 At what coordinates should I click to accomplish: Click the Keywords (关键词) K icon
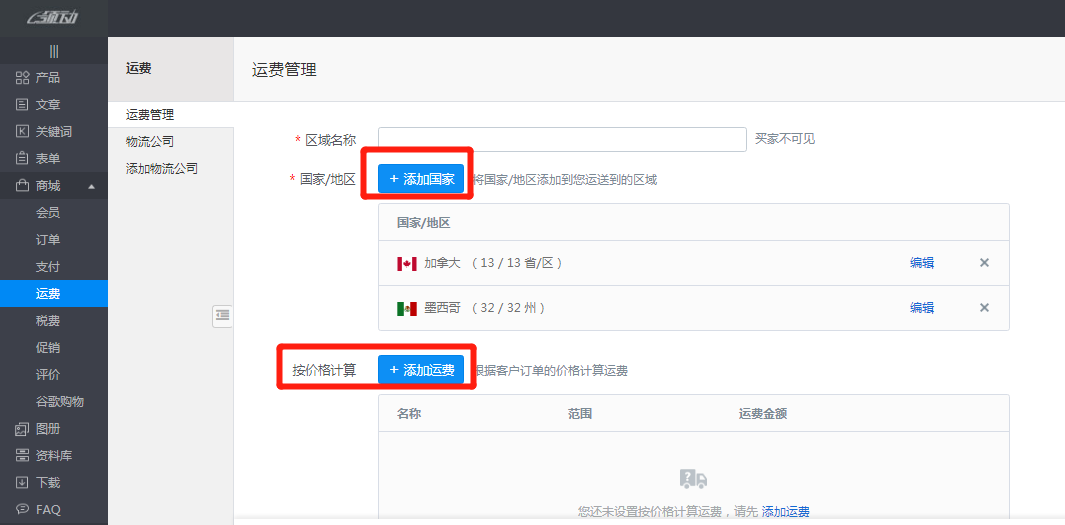tap(22, 132)
